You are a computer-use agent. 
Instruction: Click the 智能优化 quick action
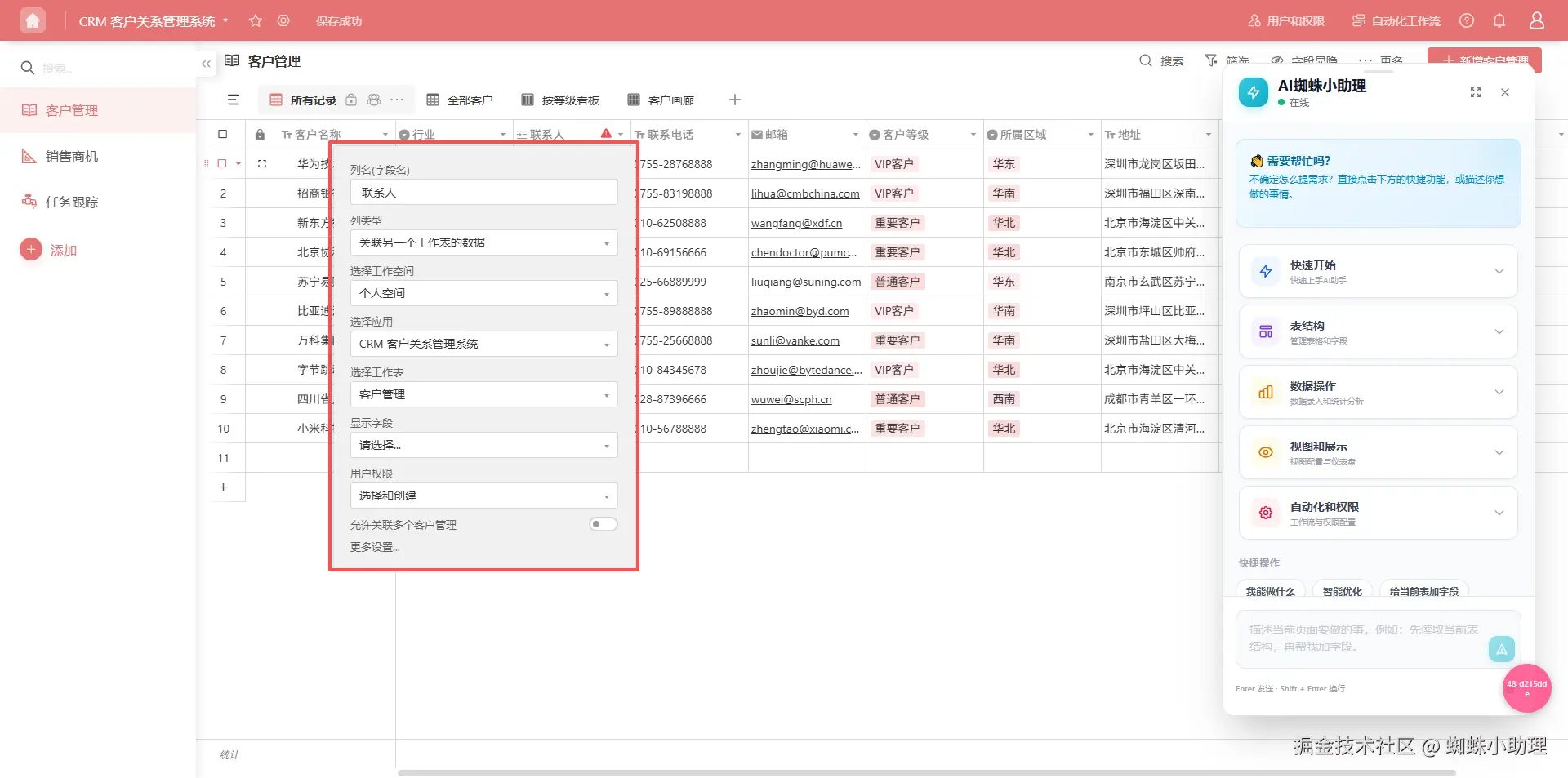[x=1343, y=590]
